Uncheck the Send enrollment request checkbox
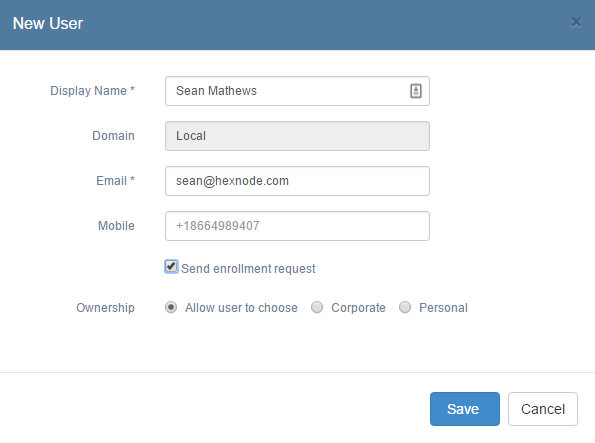 (x=171, y=266)
